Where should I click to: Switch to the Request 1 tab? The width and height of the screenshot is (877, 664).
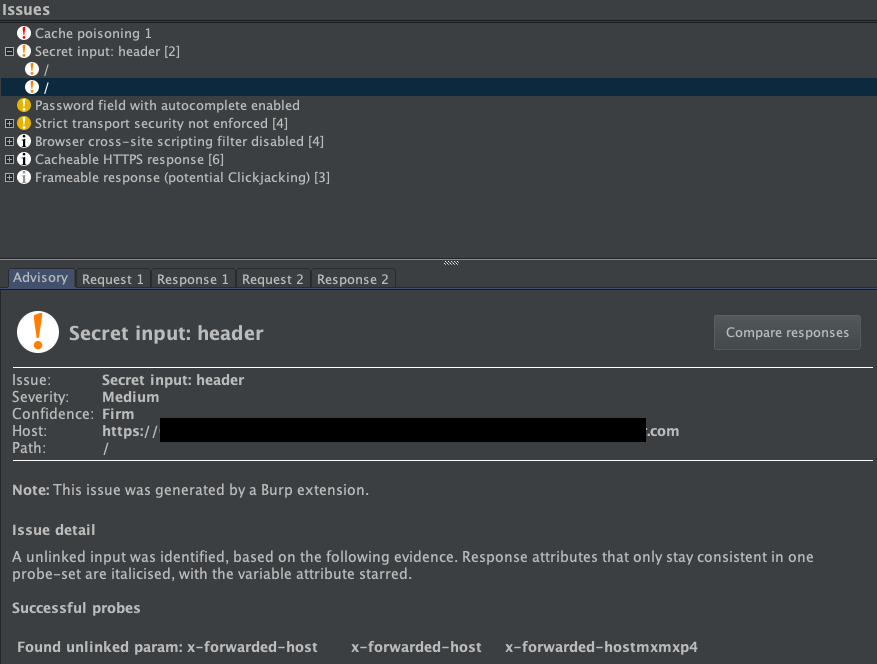112,279
